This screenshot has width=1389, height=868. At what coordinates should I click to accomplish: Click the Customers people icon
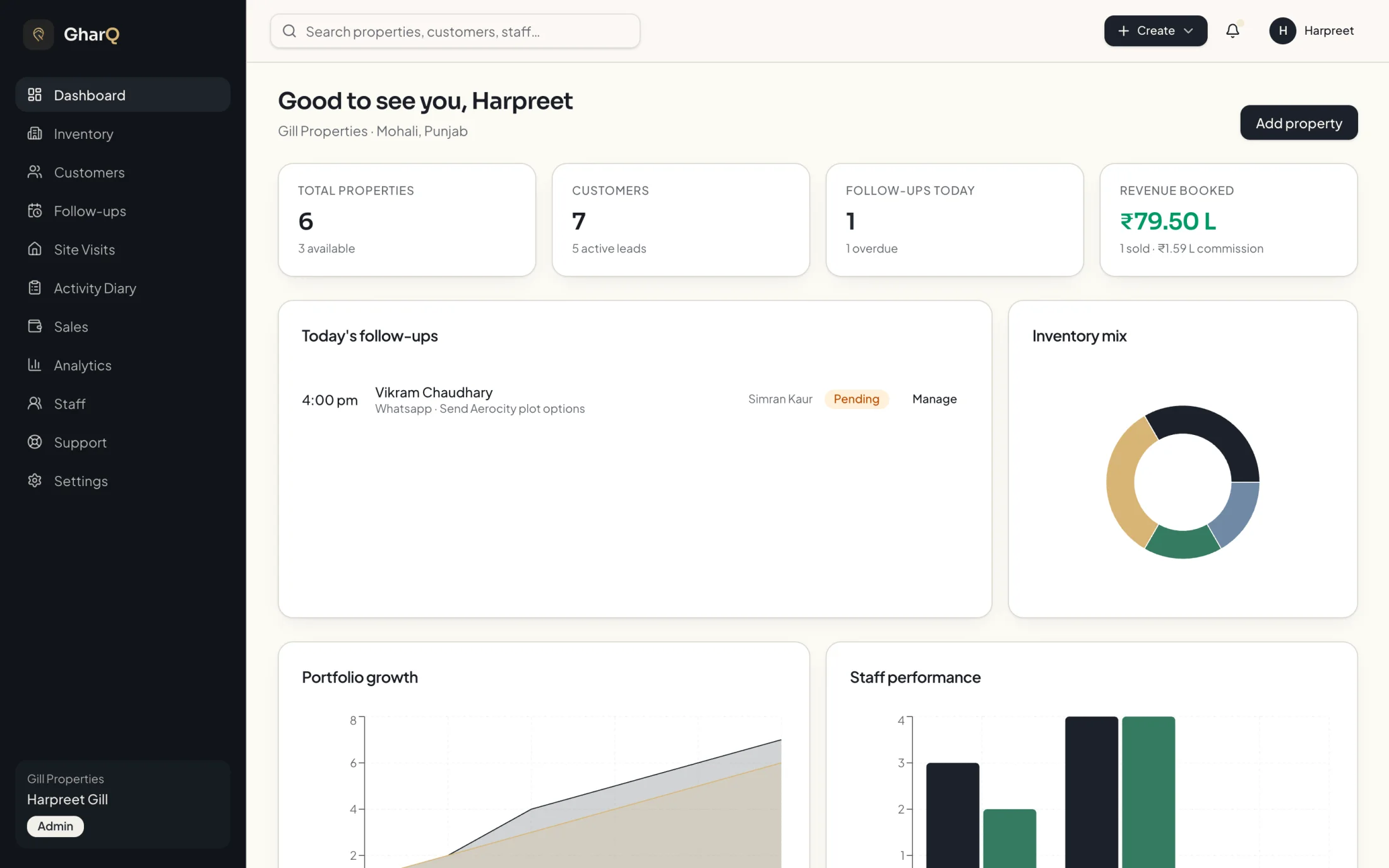tap(35, 172)
